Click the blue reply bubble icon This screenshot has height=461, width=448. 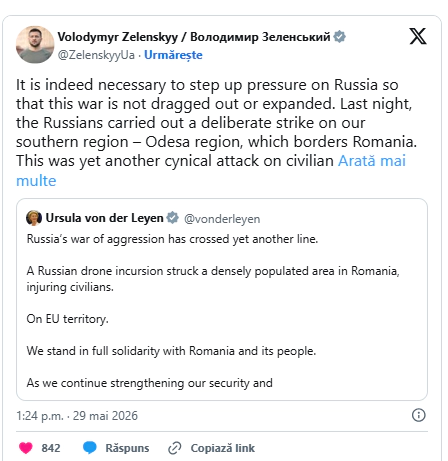[89, 448]
